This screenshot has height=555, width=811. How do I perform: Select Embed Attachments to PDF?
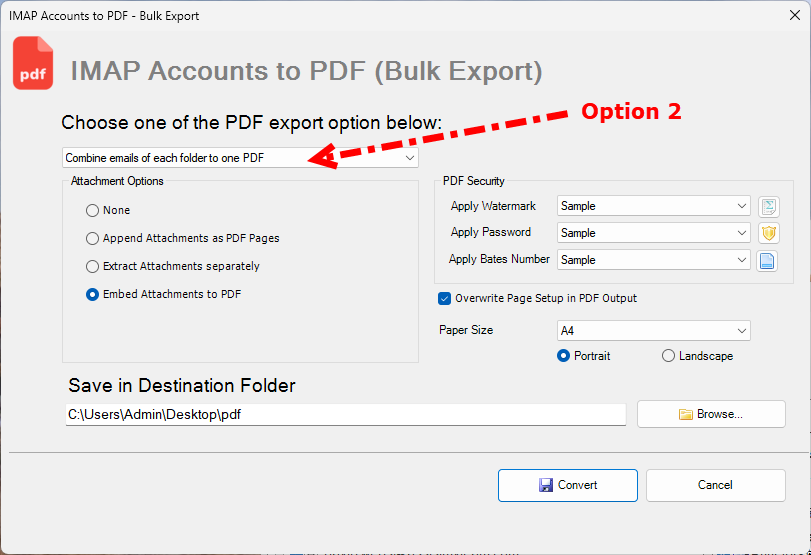click(x=93, y=295)
